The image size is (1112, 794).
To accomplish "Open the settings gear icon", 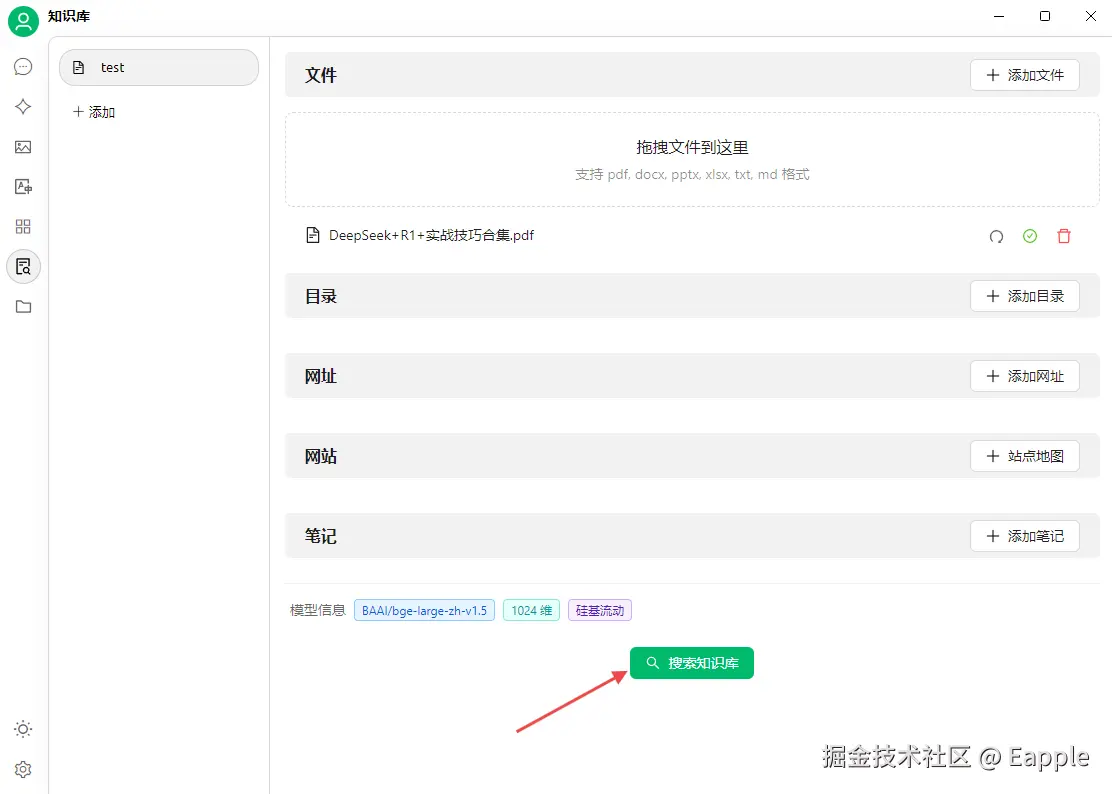I will pyautogui.click(x=23, y=769).
